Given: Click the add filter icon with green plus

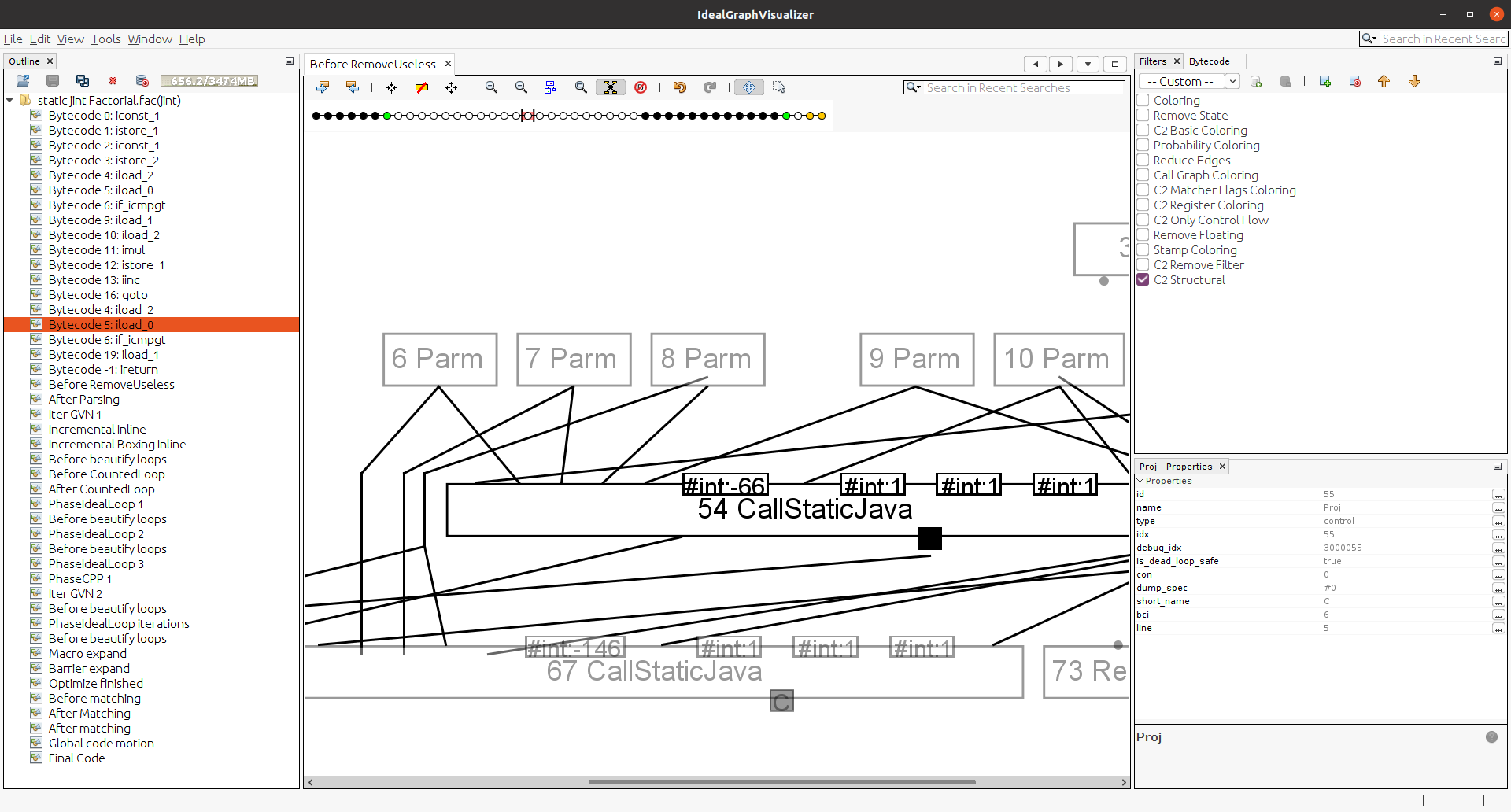Looking at the screenshot, I should pos(1325,82).
